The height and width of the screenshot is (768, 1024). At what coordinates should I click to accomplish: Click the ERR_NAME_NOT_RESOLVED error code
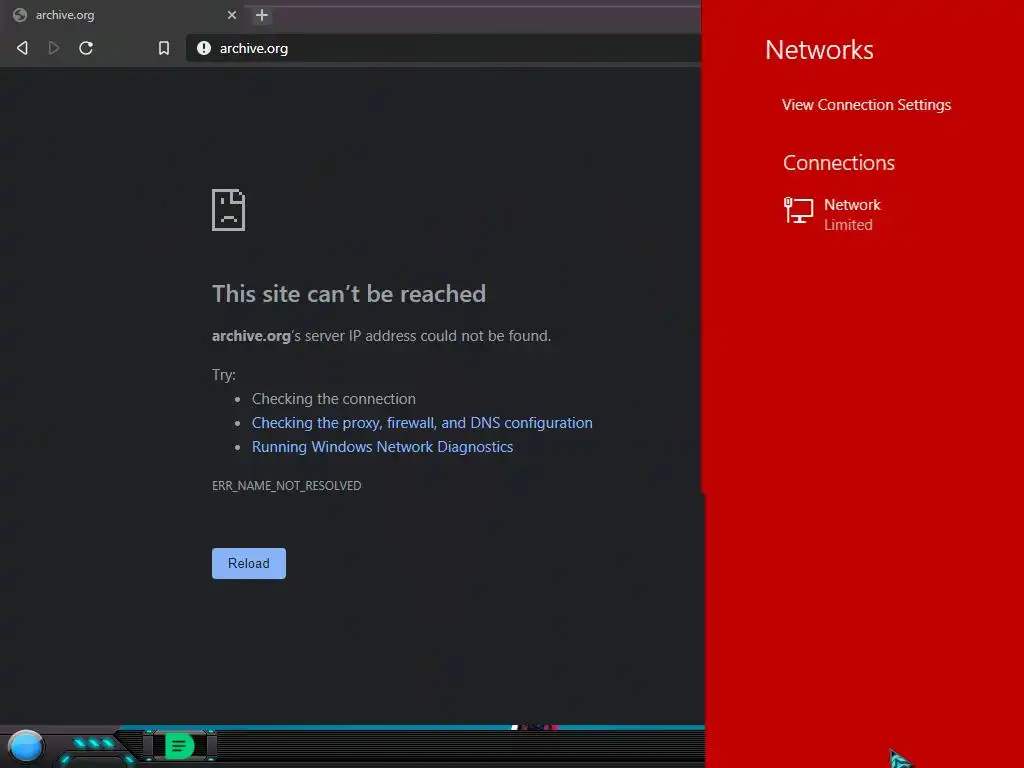pyautogui.click(x=286, y=485)
